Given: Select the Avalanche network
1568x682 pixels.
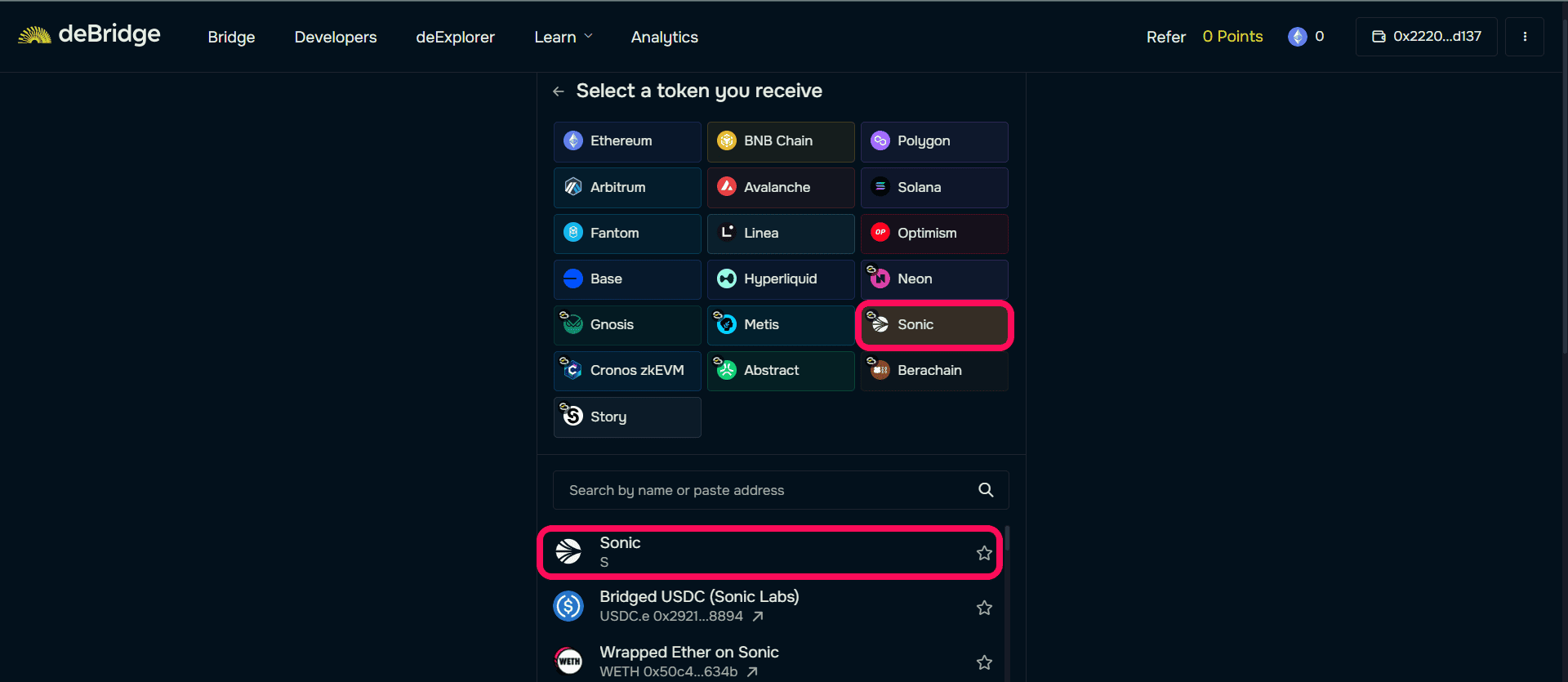Looking at the screenshot, I should tap(781, 187).
